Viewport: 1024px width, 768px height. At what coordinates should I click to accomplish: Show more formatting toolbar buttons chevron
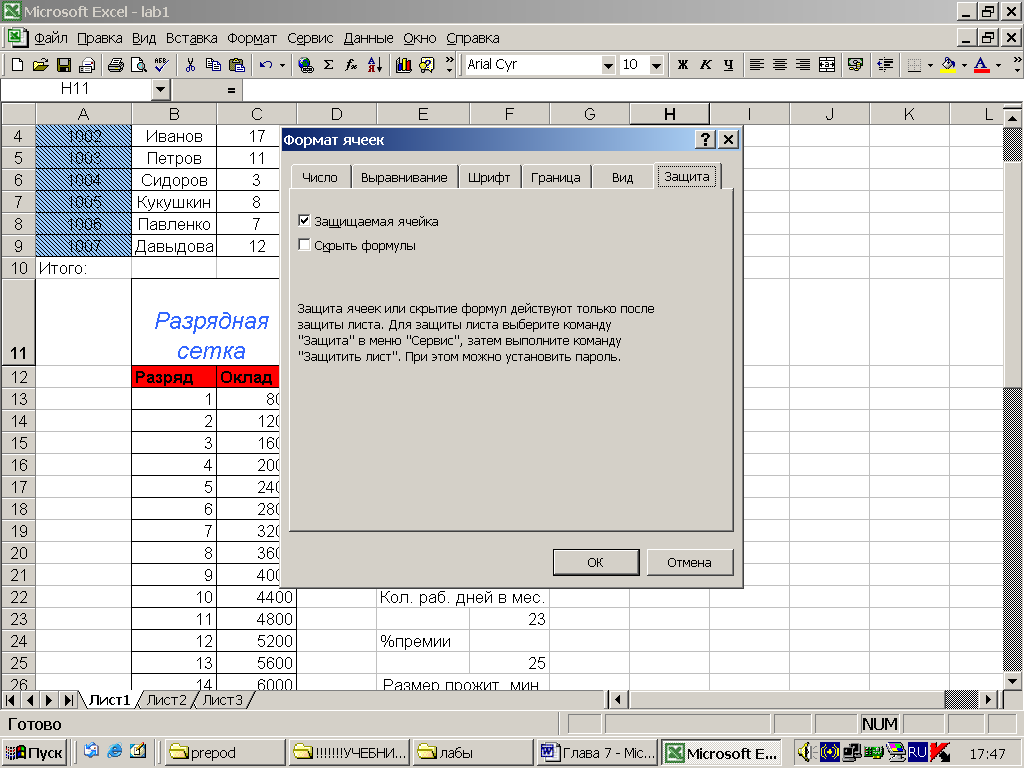point(1017,65)
